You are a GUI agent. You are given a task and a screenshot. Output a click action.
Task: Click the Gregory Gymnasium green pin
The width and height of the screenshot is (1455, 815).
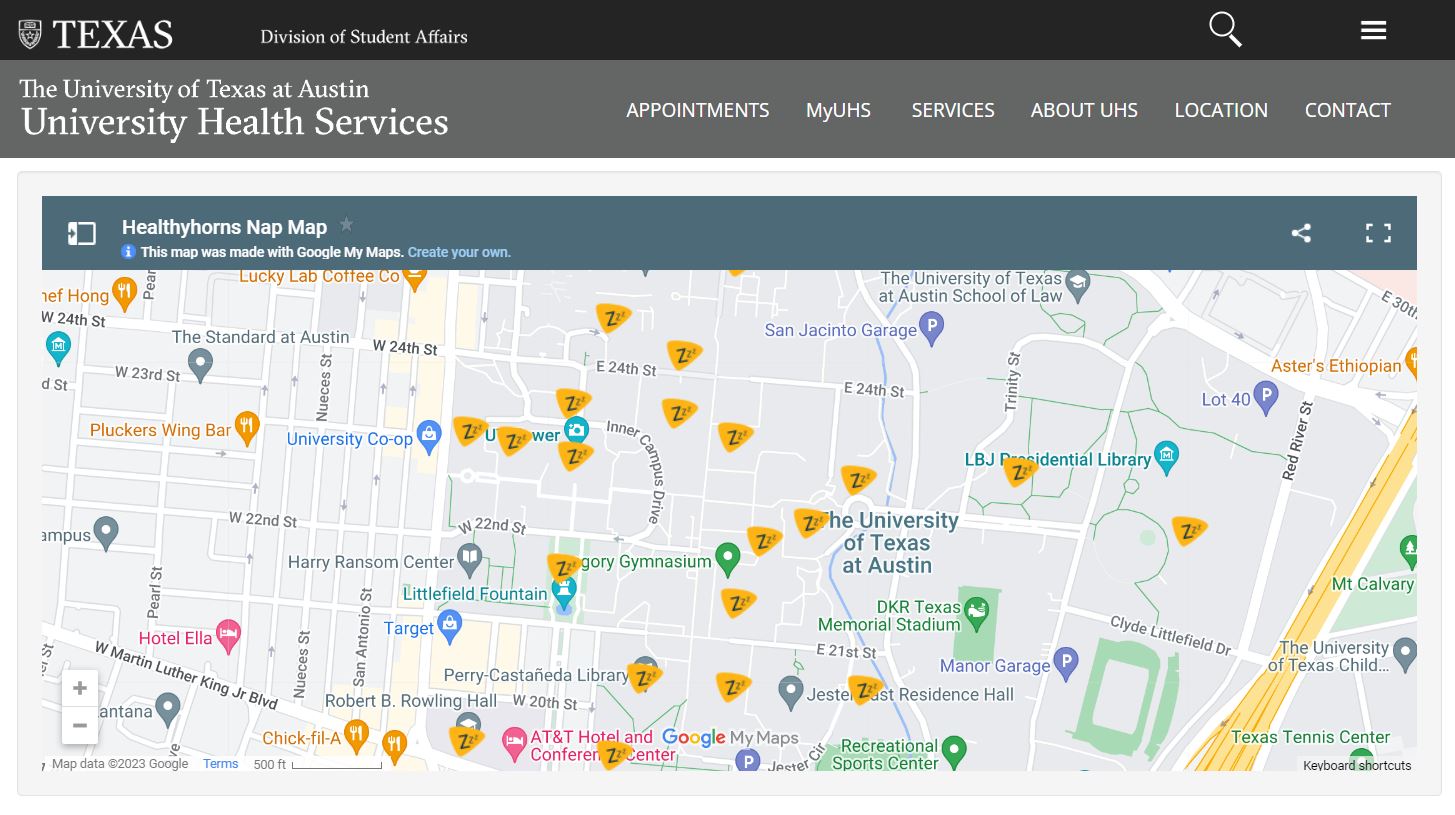(728, 558)
